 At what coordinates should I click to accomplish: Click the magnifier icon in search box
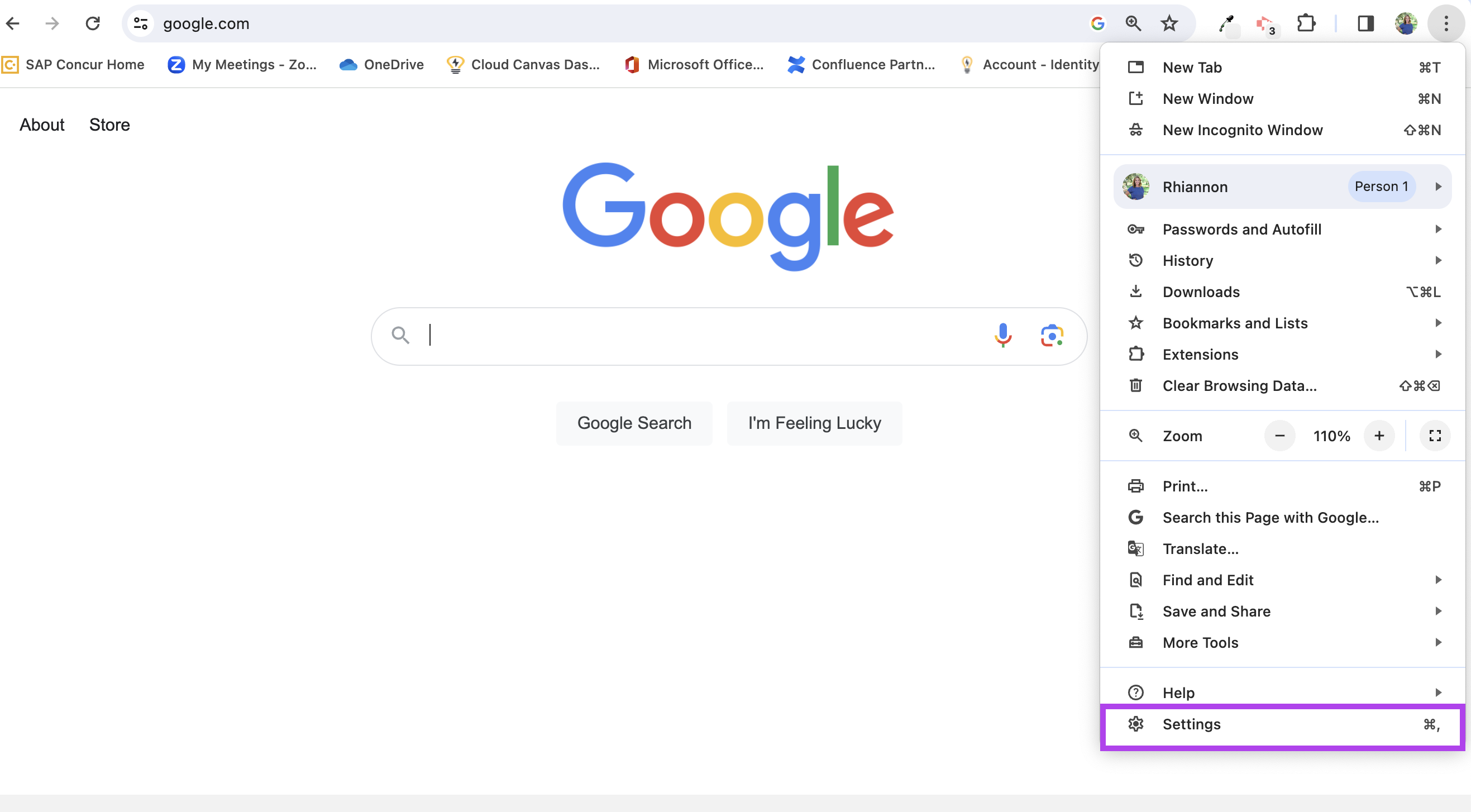[400, 335]
